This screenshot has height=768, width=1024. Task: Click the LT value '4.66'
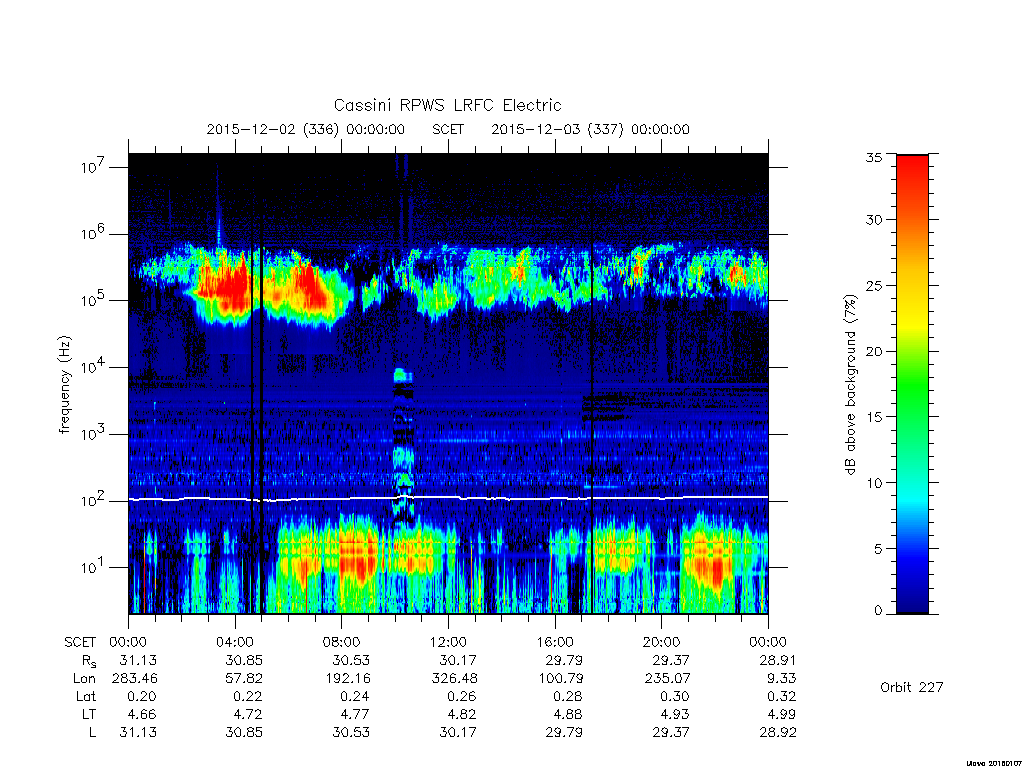pyautogui.click(x=142, y=714)
